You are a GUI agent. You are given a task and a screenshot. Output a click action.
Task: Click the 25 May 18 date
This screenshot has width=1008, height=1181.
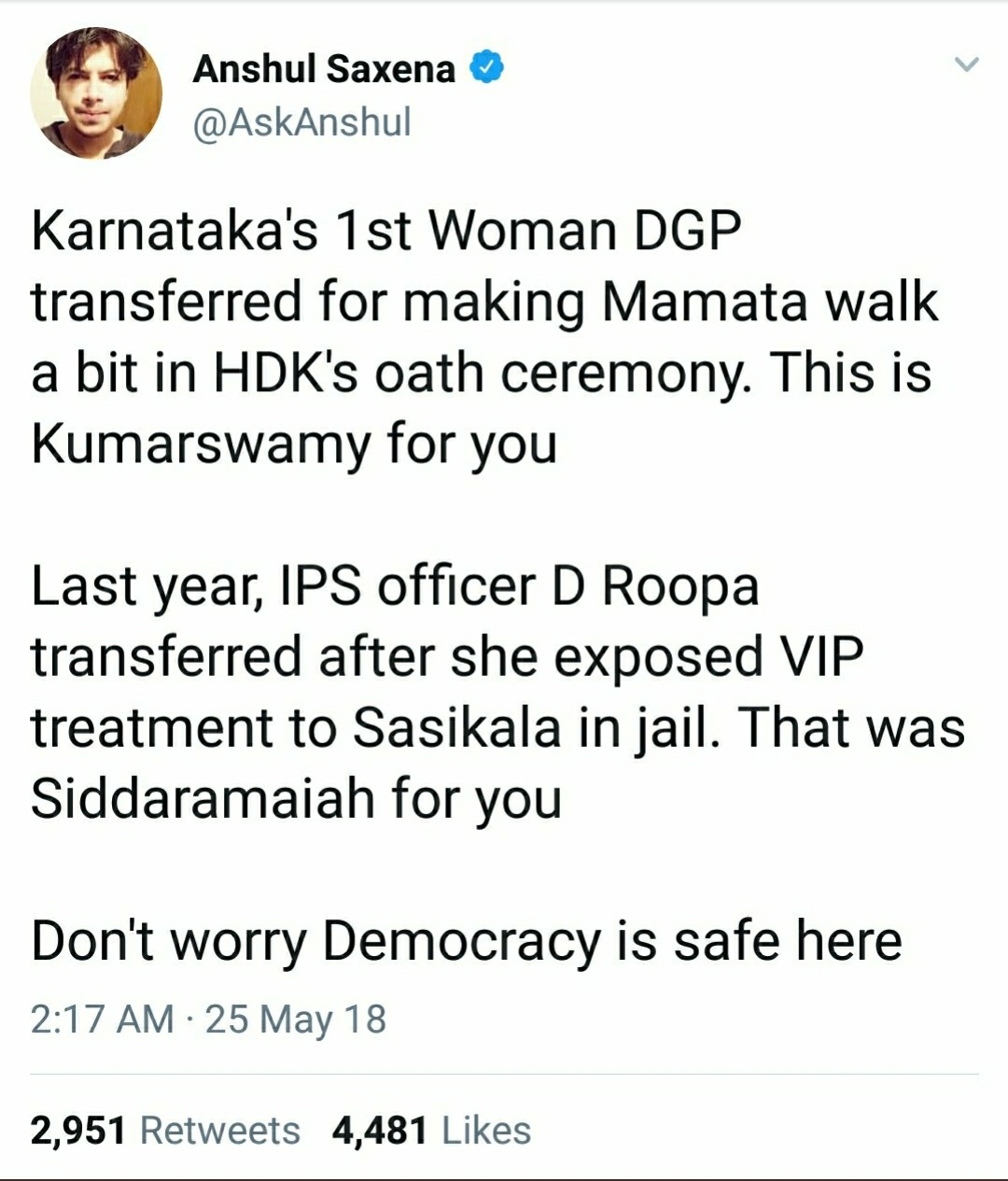(296, 1019)
